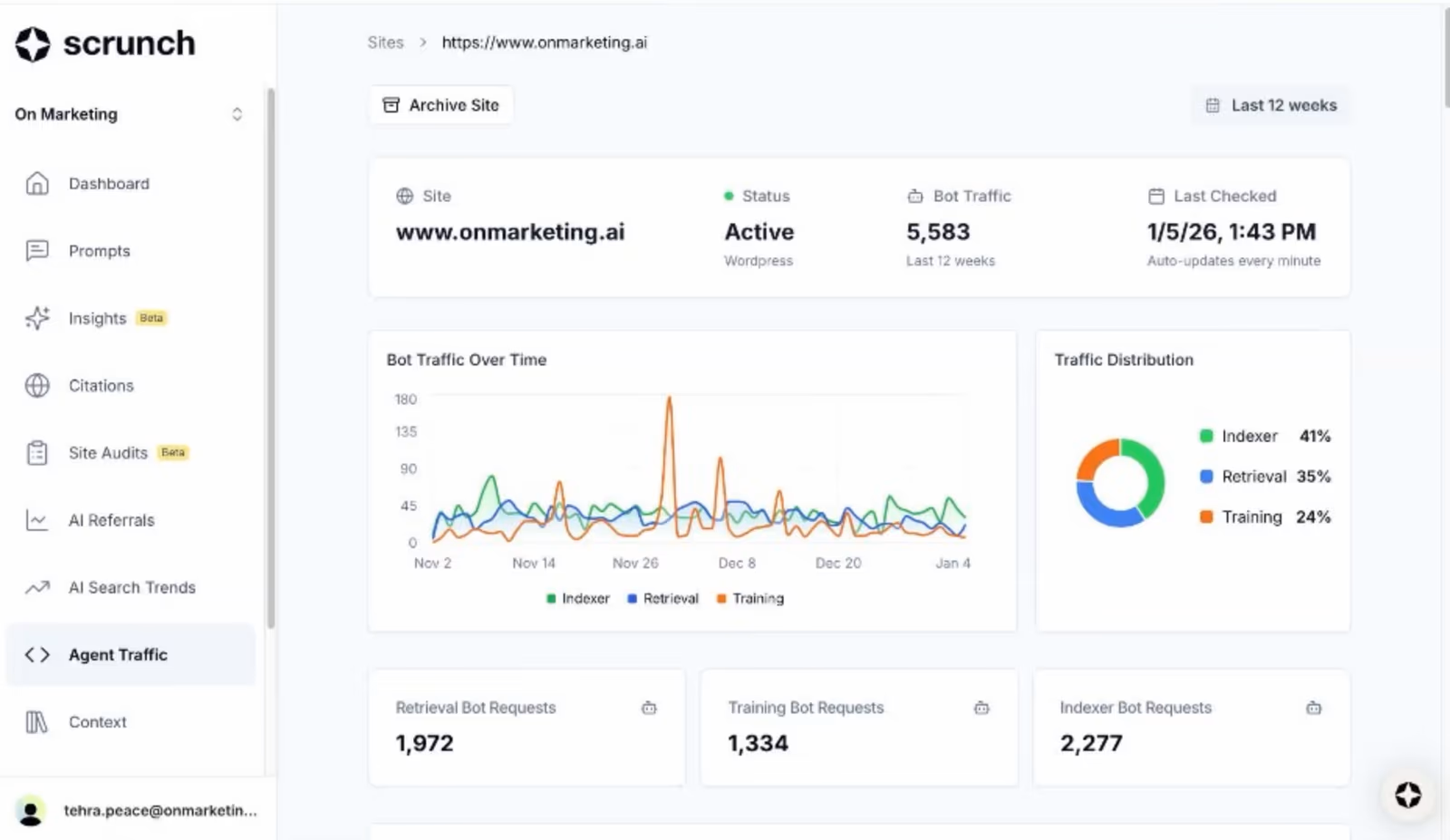
Task: Open the Citations section
Action: [130, 385]
